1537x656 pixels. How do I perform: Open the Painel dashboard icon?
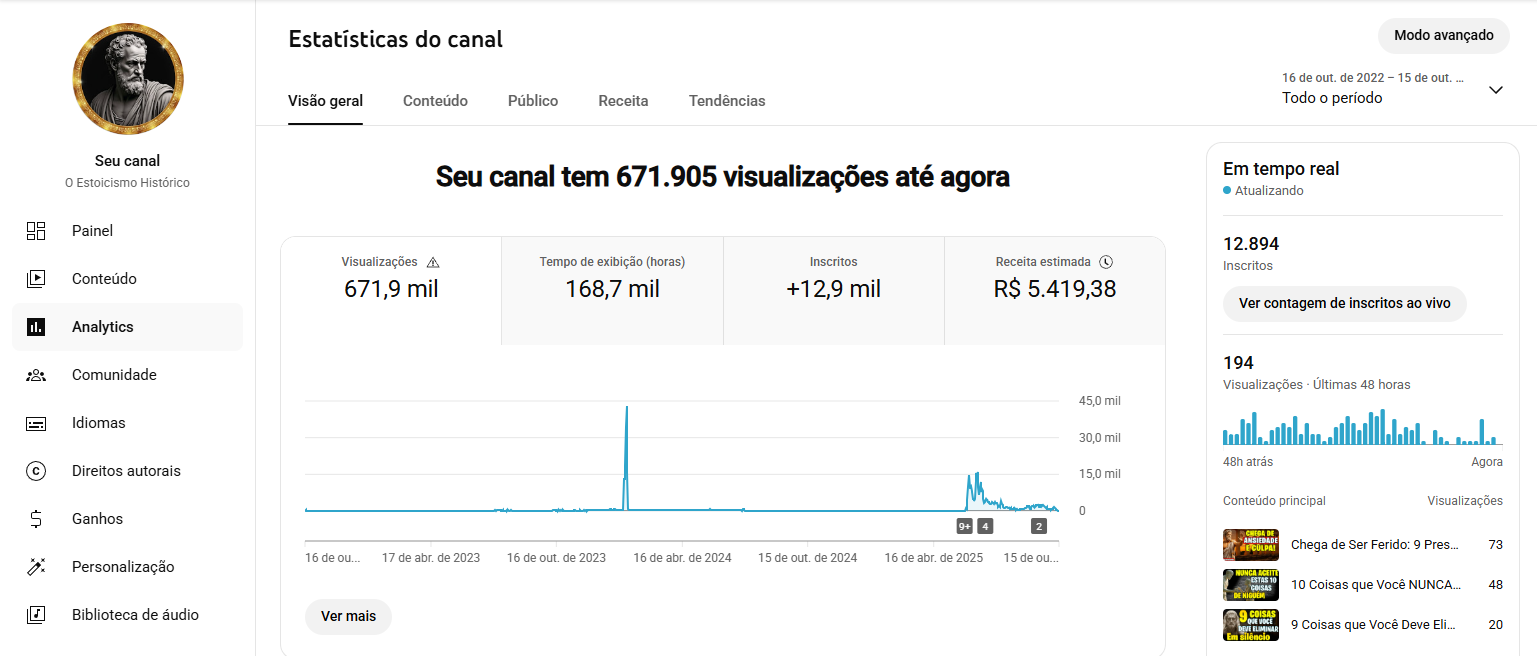[36, 231]
